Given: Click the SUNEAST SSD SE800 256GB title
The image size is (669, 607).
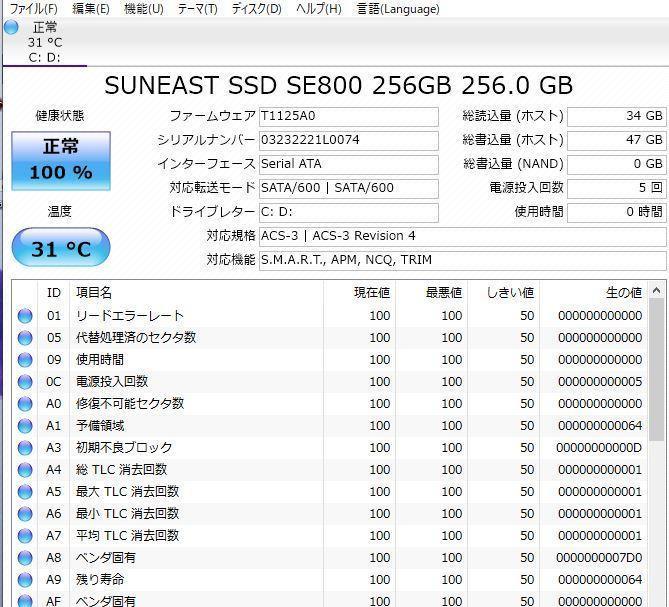Looking at the screenshot, I should point(339,85).
